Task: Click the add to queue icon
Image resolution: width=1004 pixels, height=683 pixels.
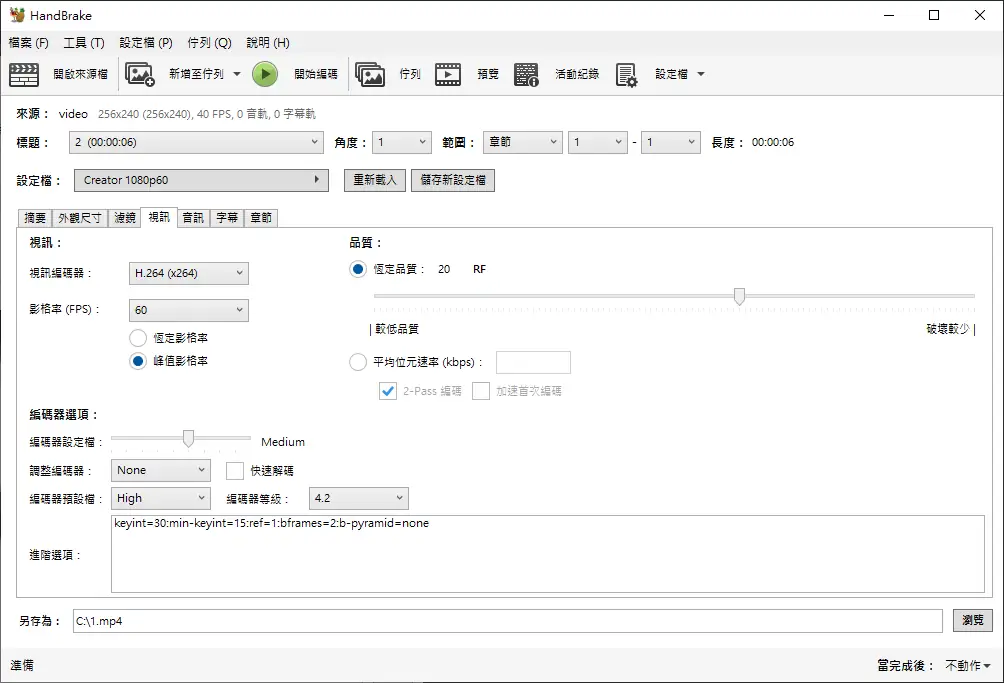Action: [x=140, y=74]
